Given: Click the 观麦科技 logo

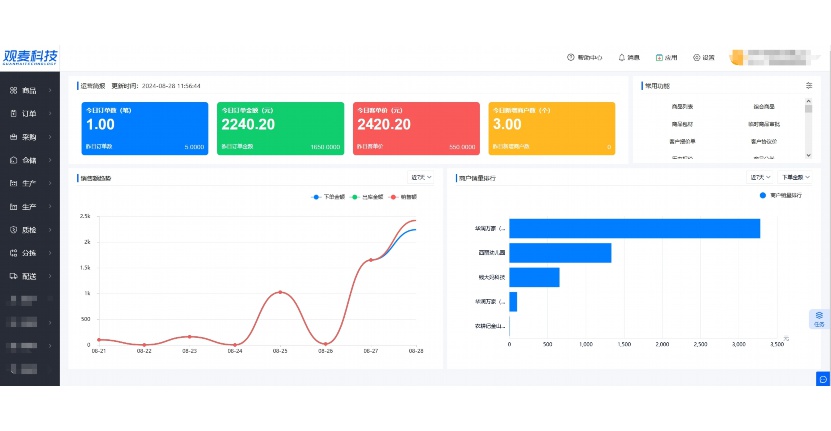Looking at the screenshot, I should pos(31,57).
